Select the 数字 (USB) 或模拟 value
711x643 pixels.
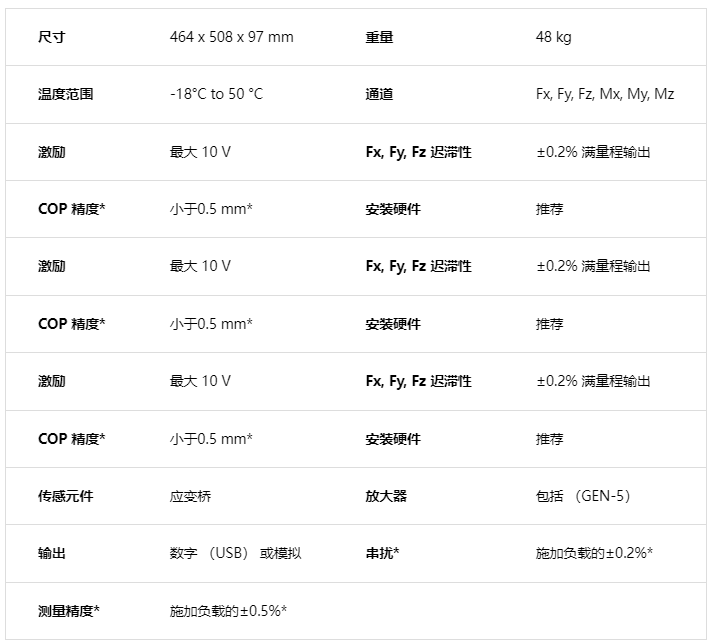tap(236, 553)
